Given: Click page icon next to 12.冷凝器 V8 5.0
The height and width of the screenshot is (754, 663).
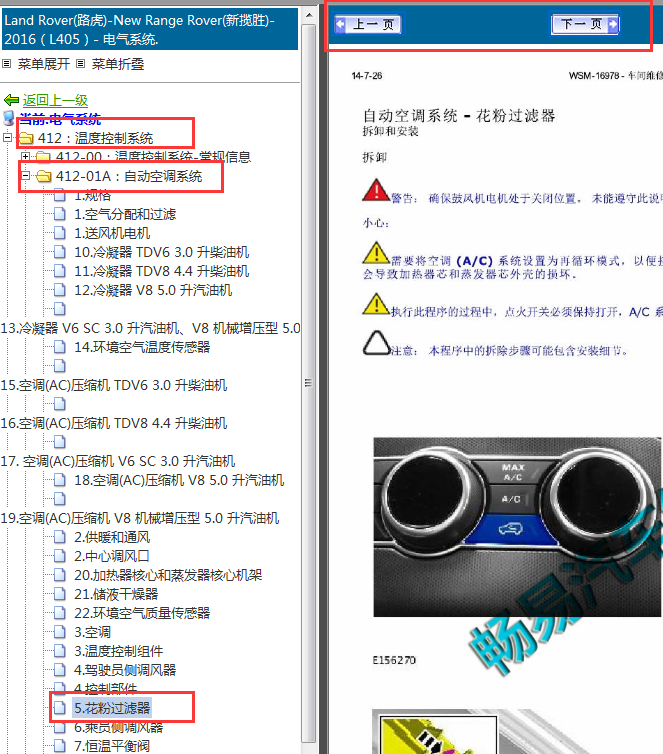Looking at the screenshot, I should coord(60,290).
